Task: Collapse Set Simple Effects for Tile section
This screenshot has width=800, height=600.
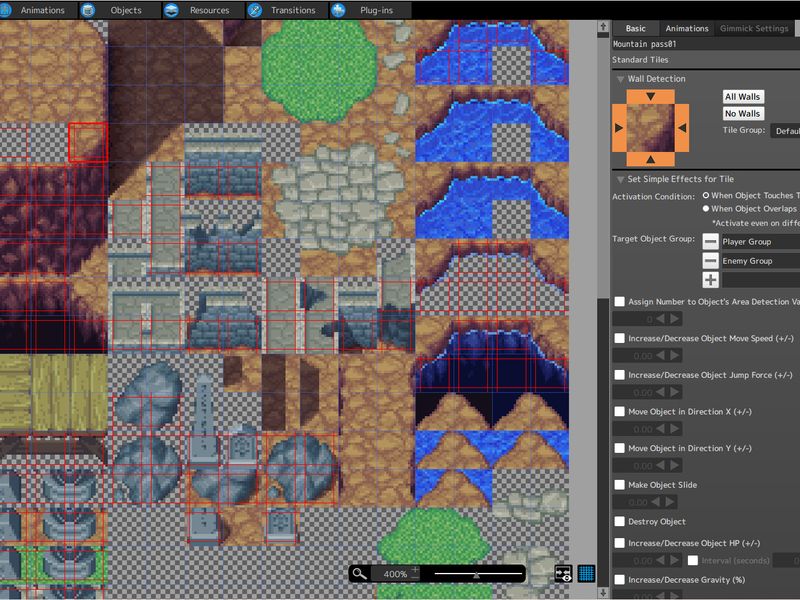Action: 620,180
